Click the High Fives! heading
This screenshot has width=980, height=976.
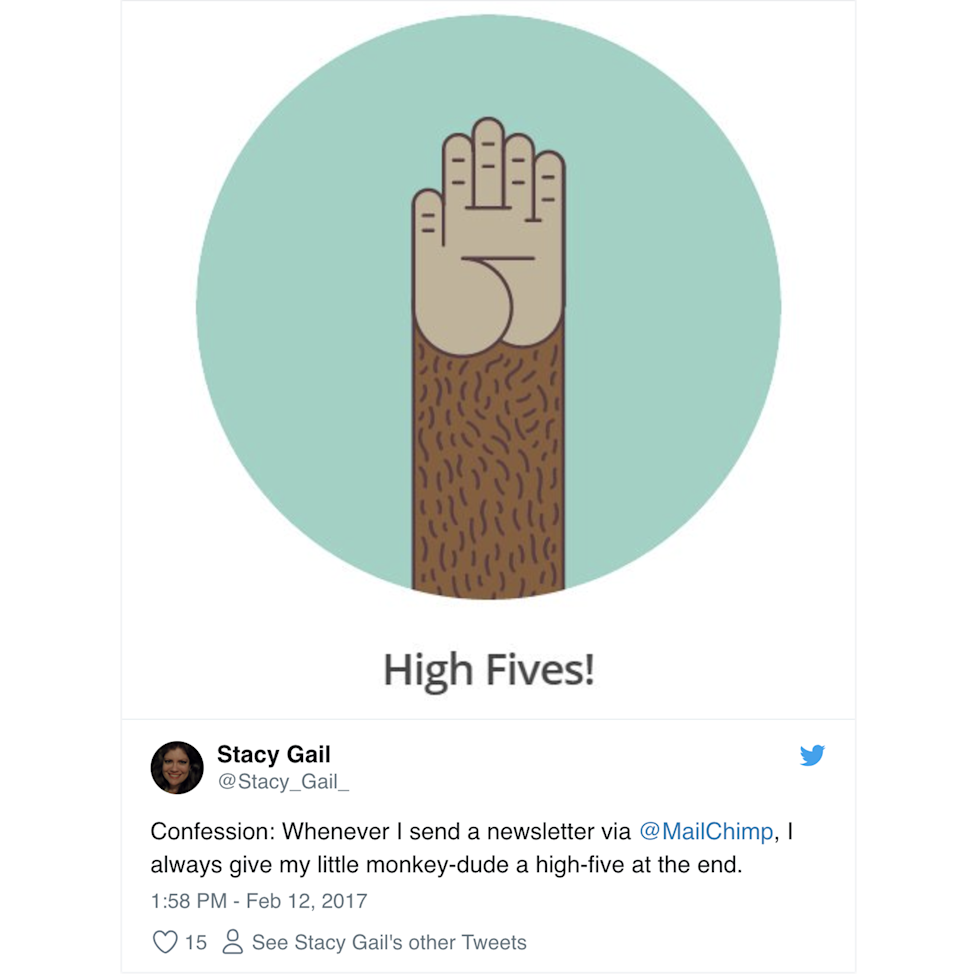489,670
